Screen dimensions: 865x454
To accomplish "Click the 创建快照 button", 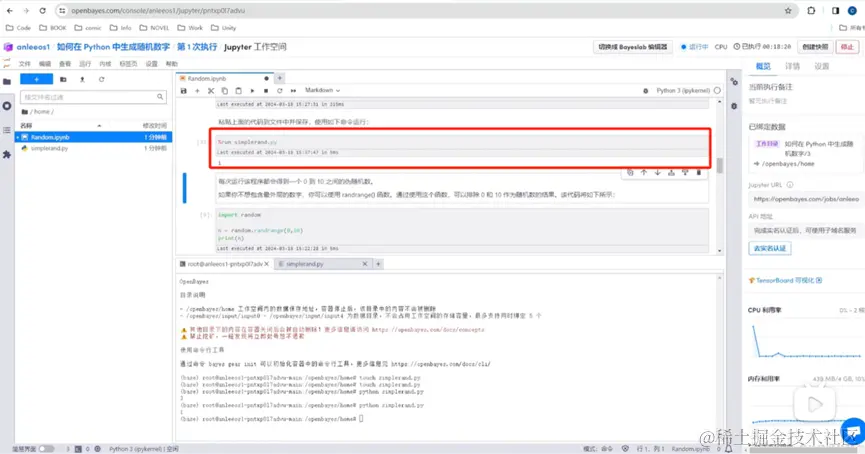I will (815, 47).
